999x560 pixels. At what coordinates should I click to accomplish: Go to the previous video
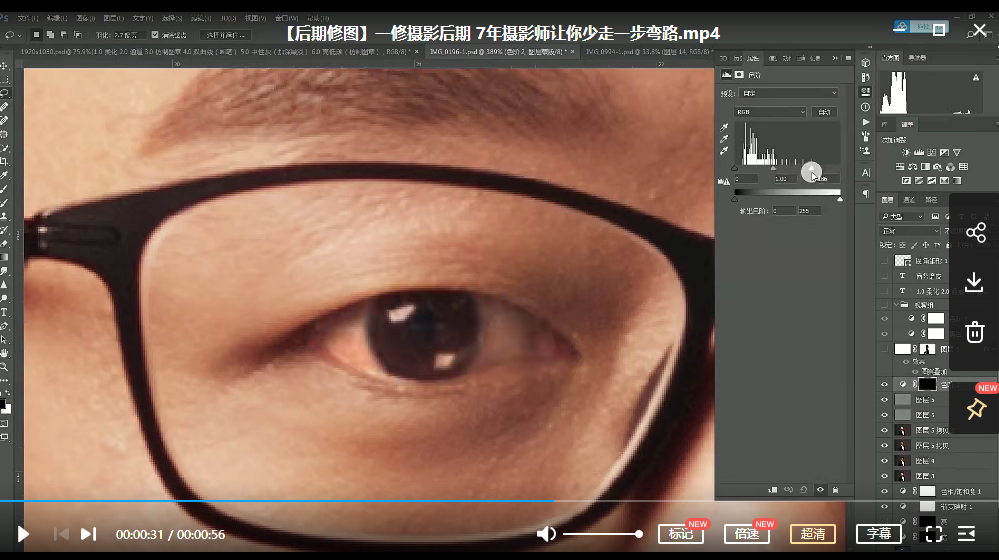[61, 534]
